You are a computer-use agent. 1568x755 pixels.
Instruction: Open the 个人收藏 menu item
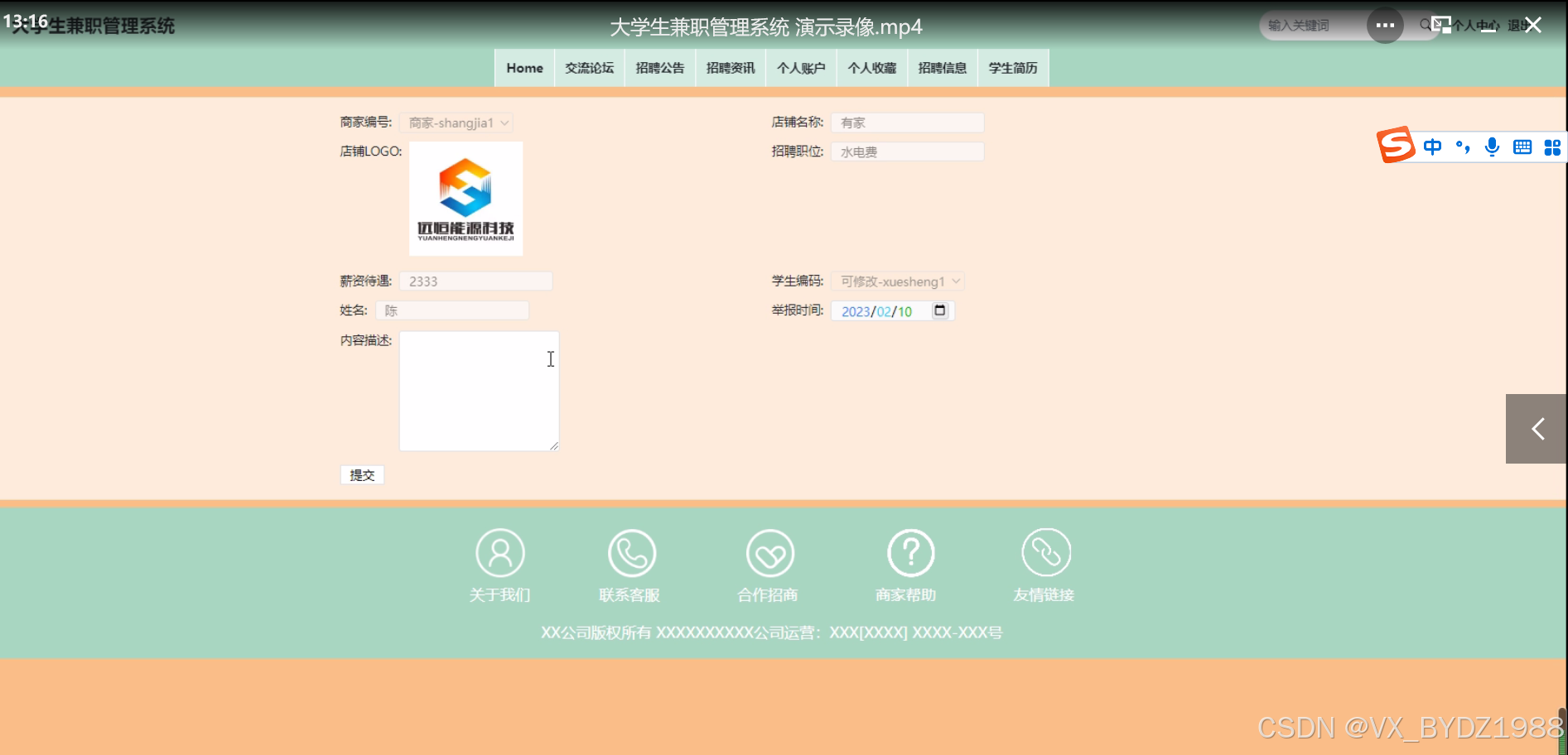pos(872,68)
